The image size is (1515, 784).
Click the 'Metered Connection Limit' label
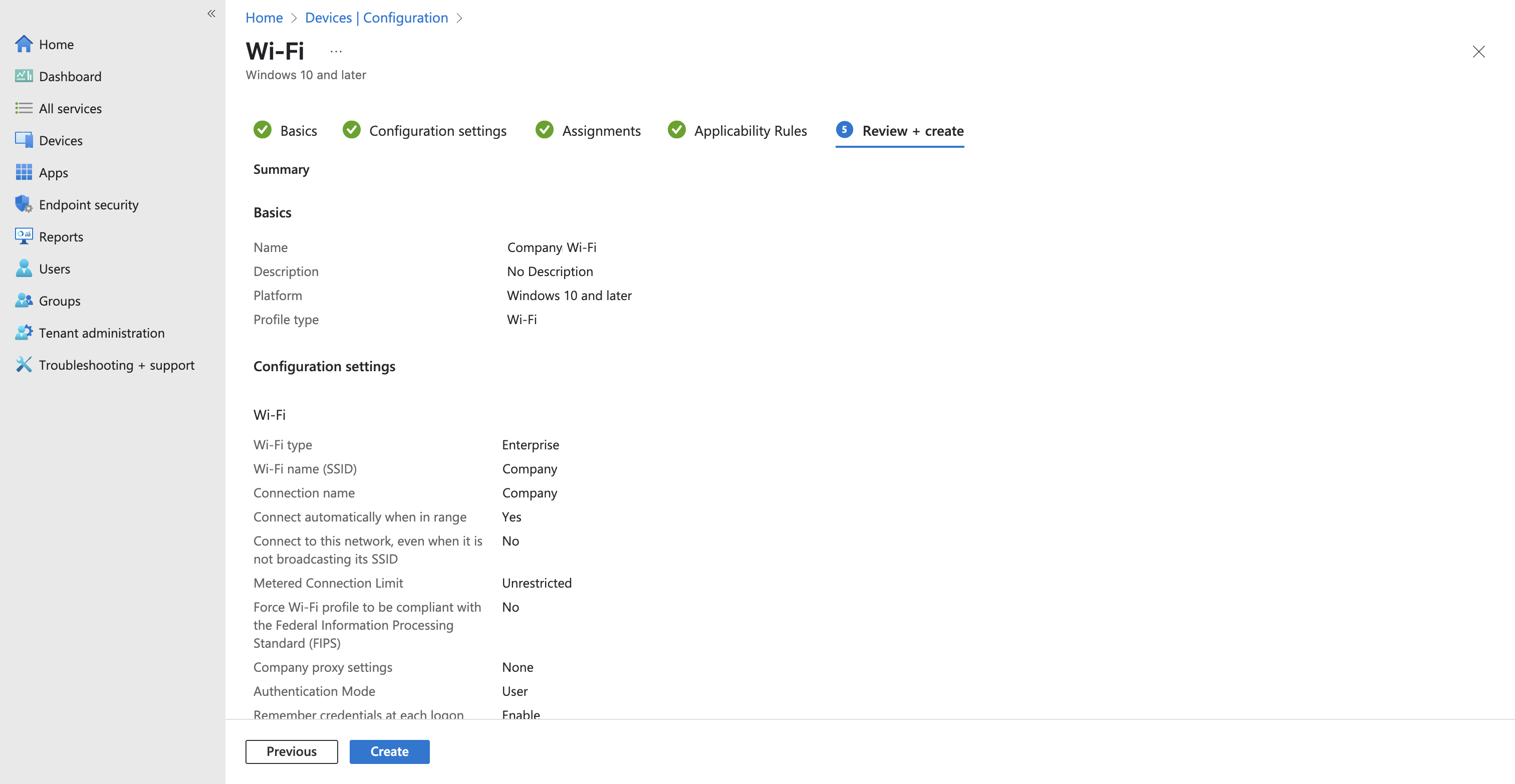point(328,583)
